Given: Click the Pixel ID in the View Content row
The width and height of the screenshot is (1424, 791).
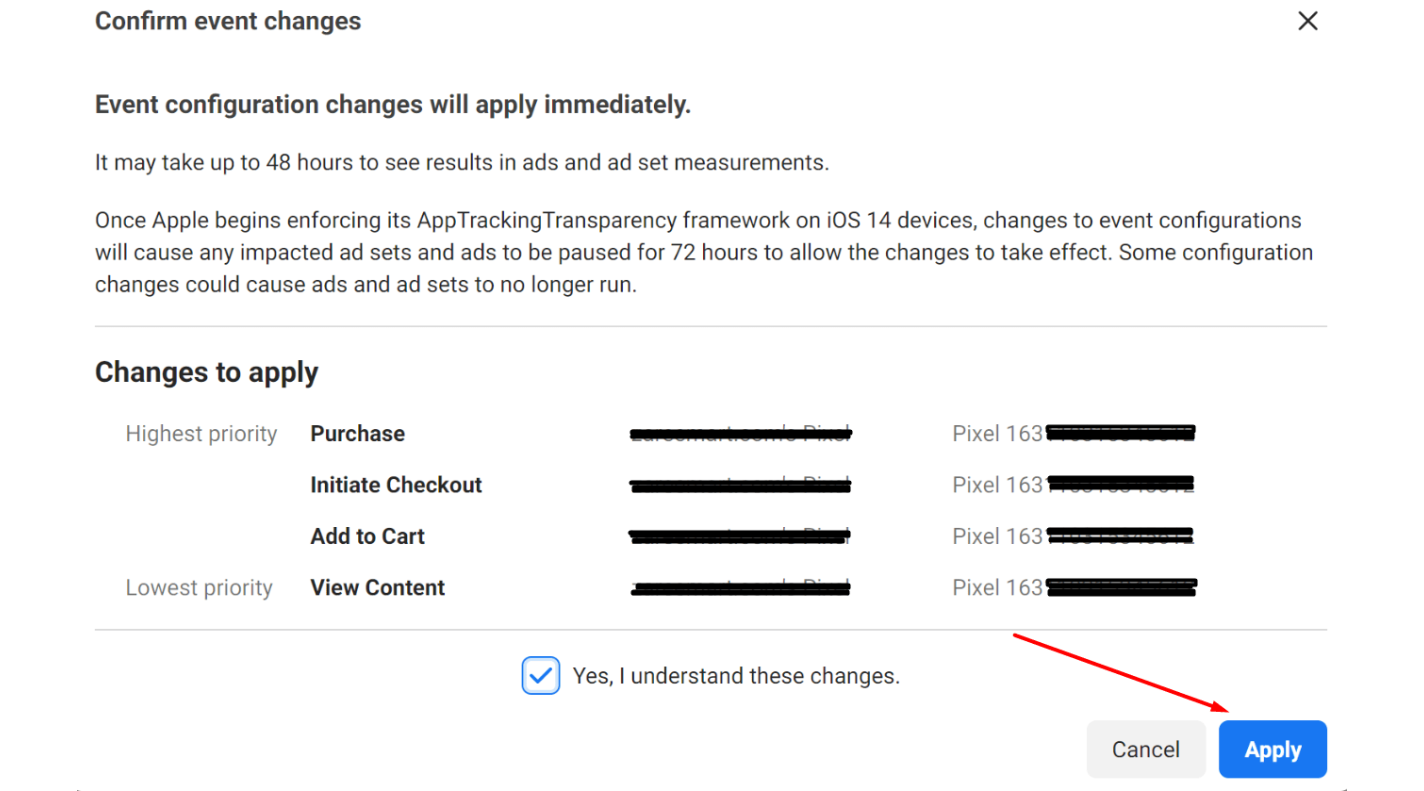Looking at the screenshot, I should tap(1073, 588).
